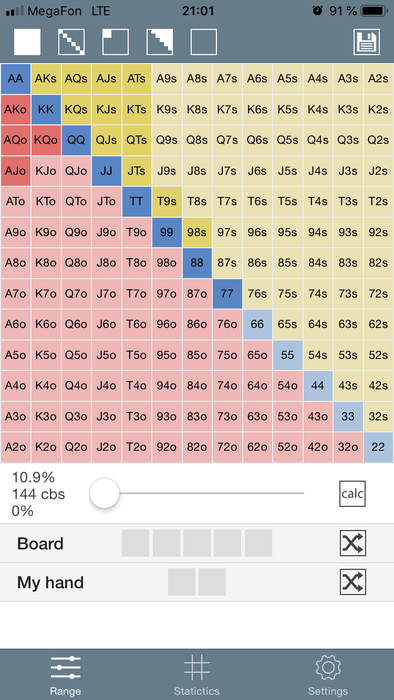
Task: Toggle the AA cell in range grid
Action: point(16,79)
